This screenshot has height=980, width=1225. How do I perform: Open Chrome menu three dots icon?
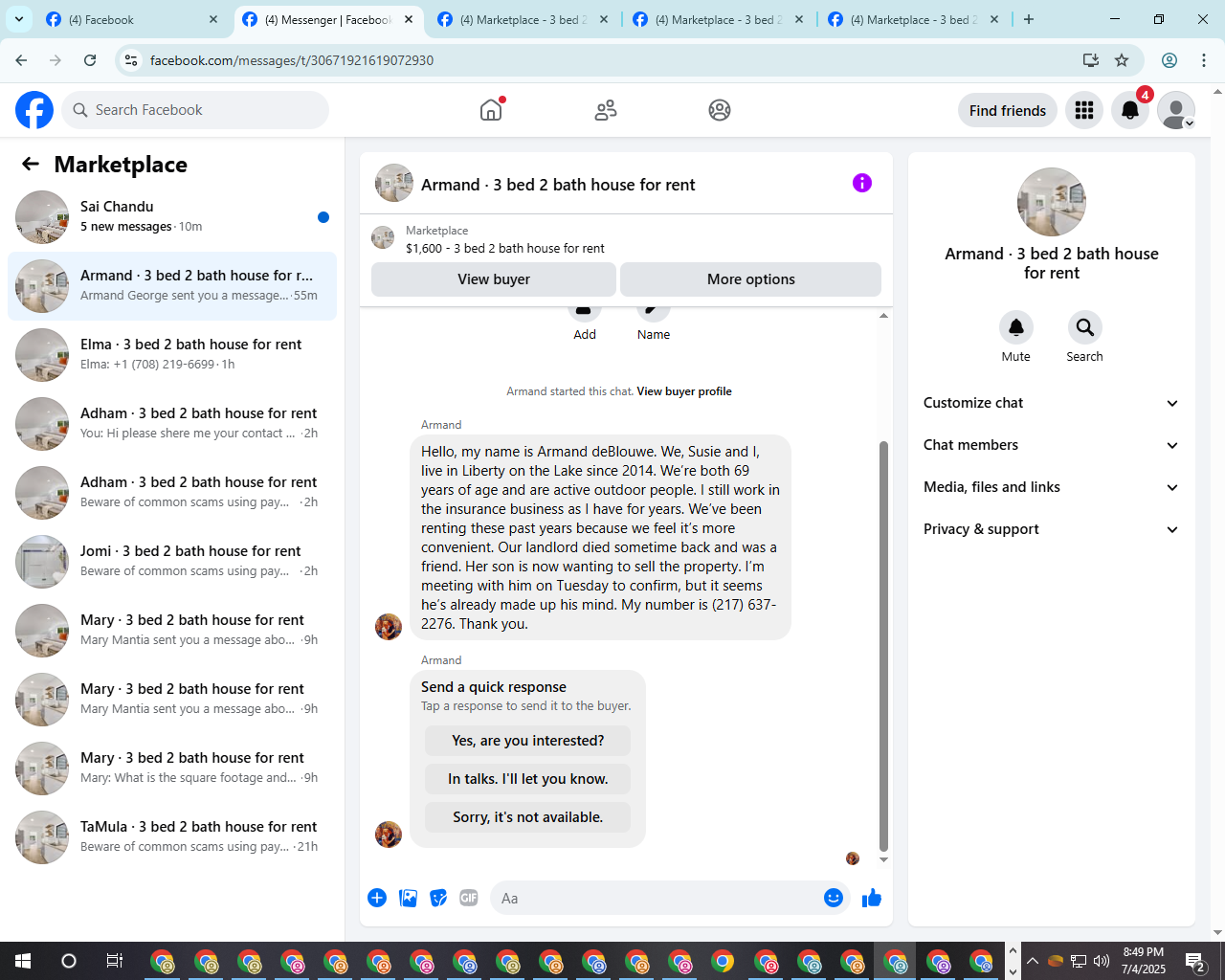click(x=1204, y=60)
